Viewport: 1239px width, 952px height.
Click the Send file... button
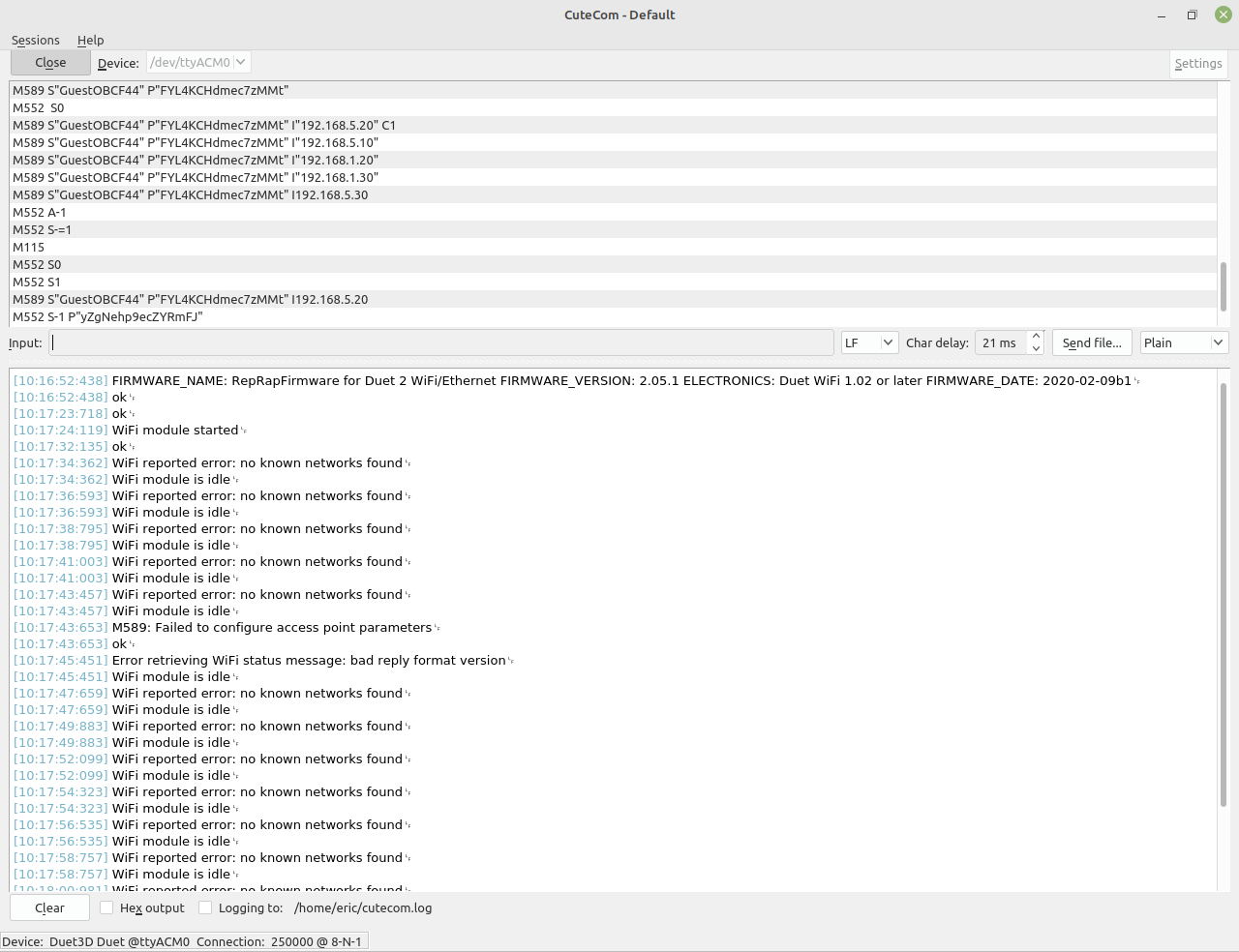1092,342
